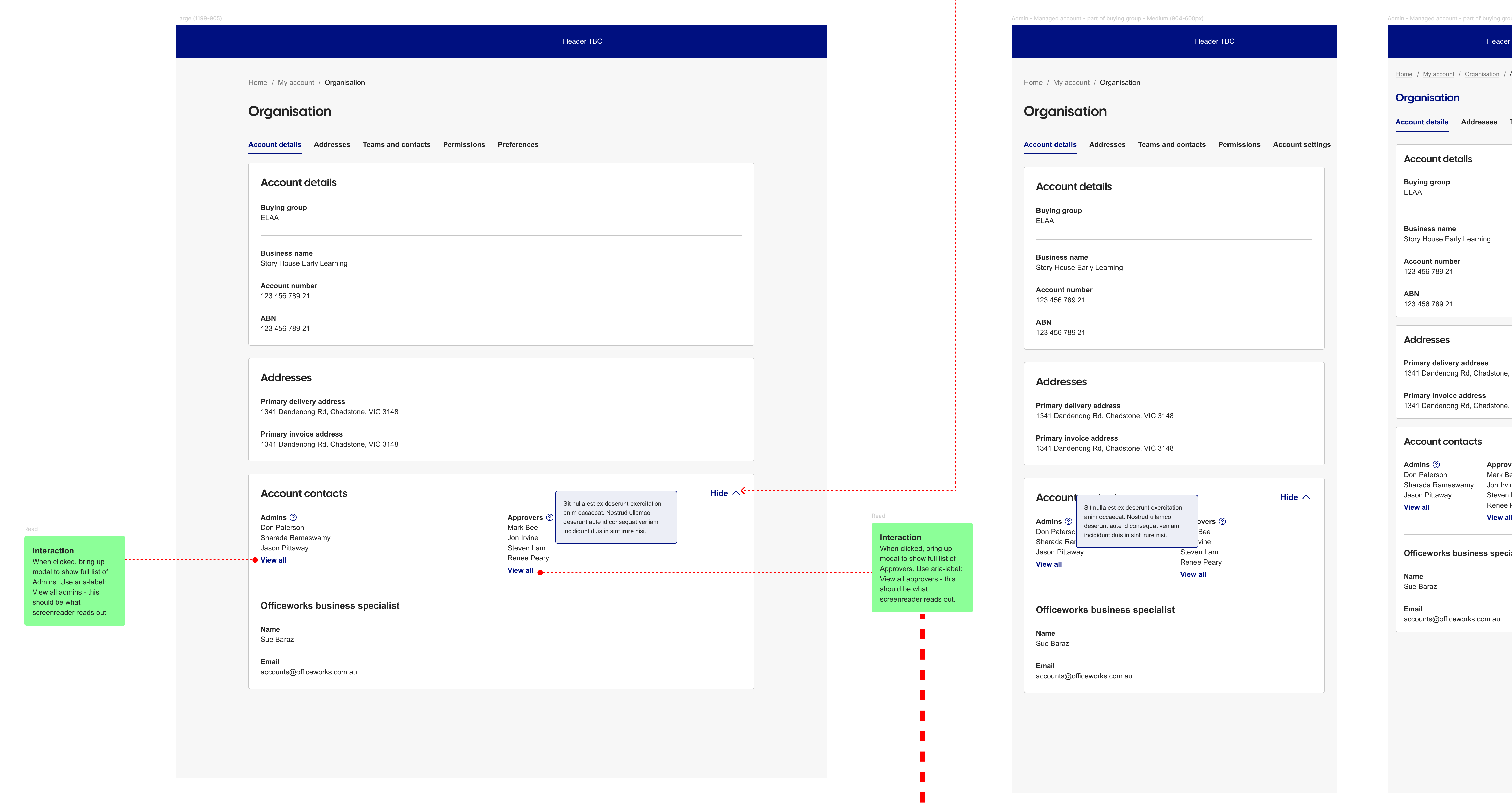Select 'Steven Lam' in Medium frame
Image resolution: width=1512 pixels, height=810 pixels.
click(1199, 552)
